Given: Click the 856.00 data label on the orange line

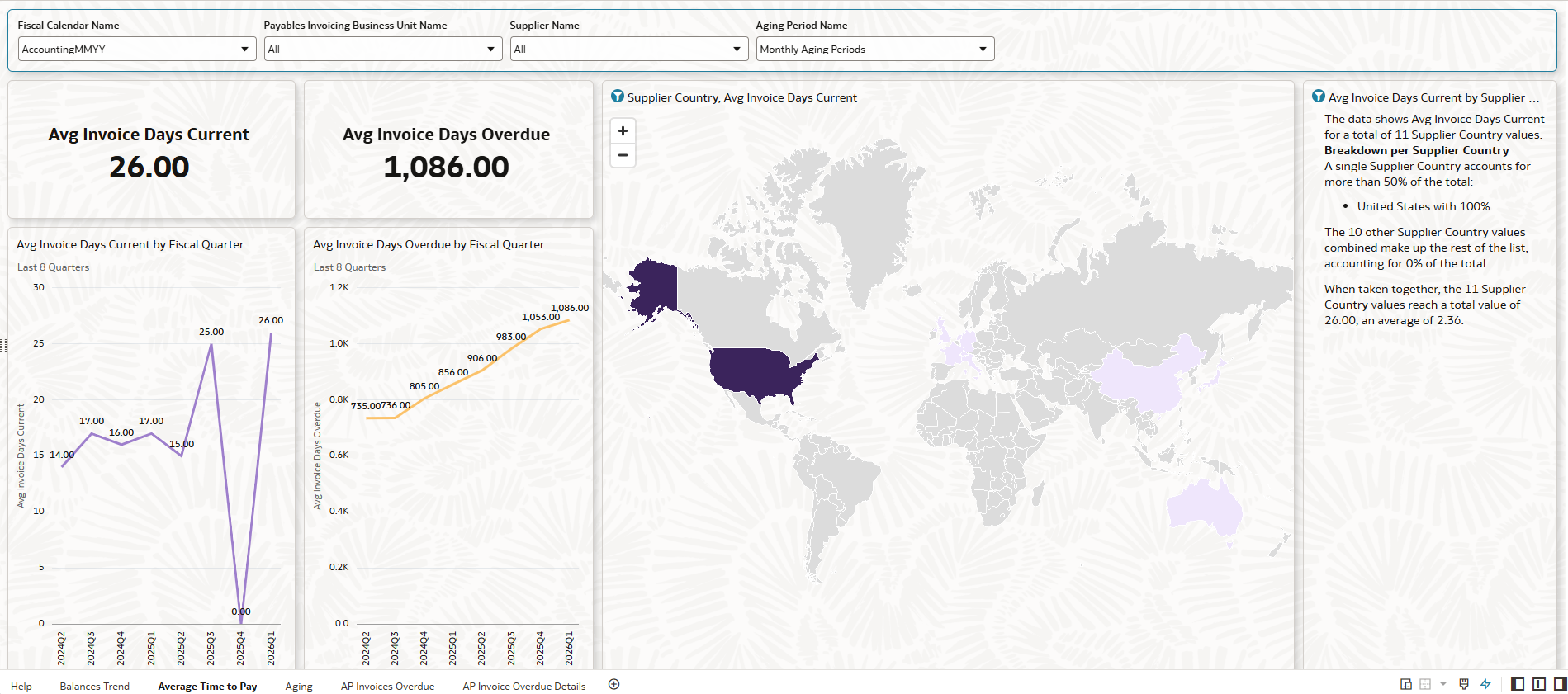Looking at the screenshot, I should [x=453, y=372].
